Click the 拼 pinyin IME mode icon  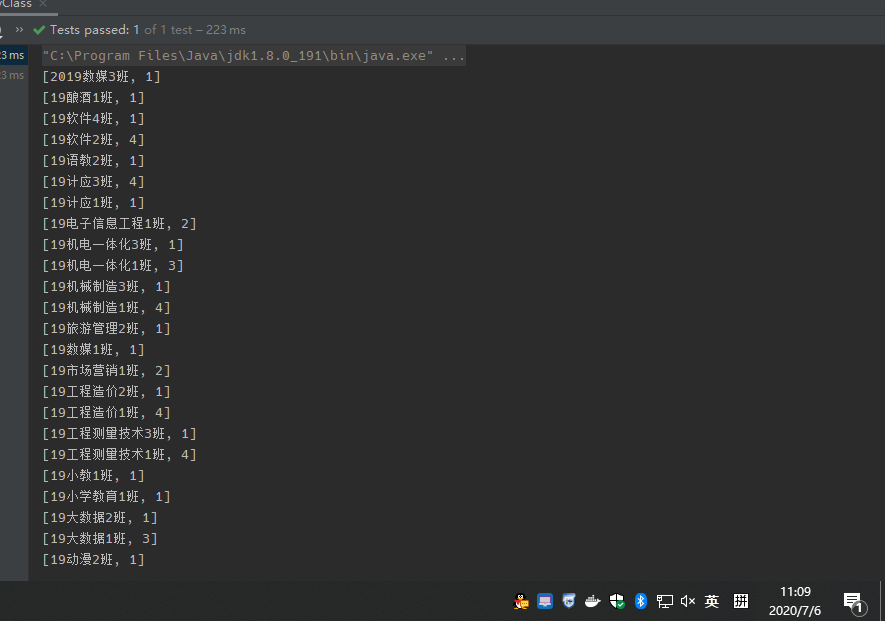[x=741, y=601]
